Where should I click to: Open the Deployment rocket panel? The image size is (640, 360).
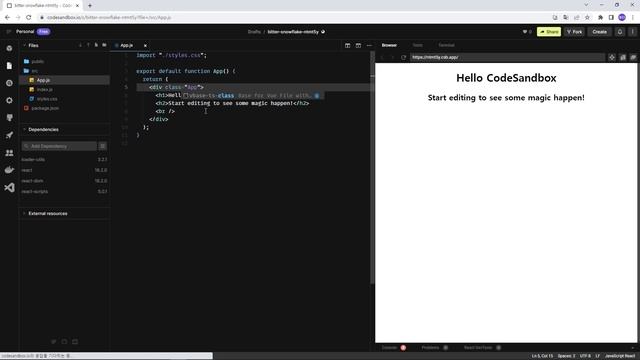point(9,135)
